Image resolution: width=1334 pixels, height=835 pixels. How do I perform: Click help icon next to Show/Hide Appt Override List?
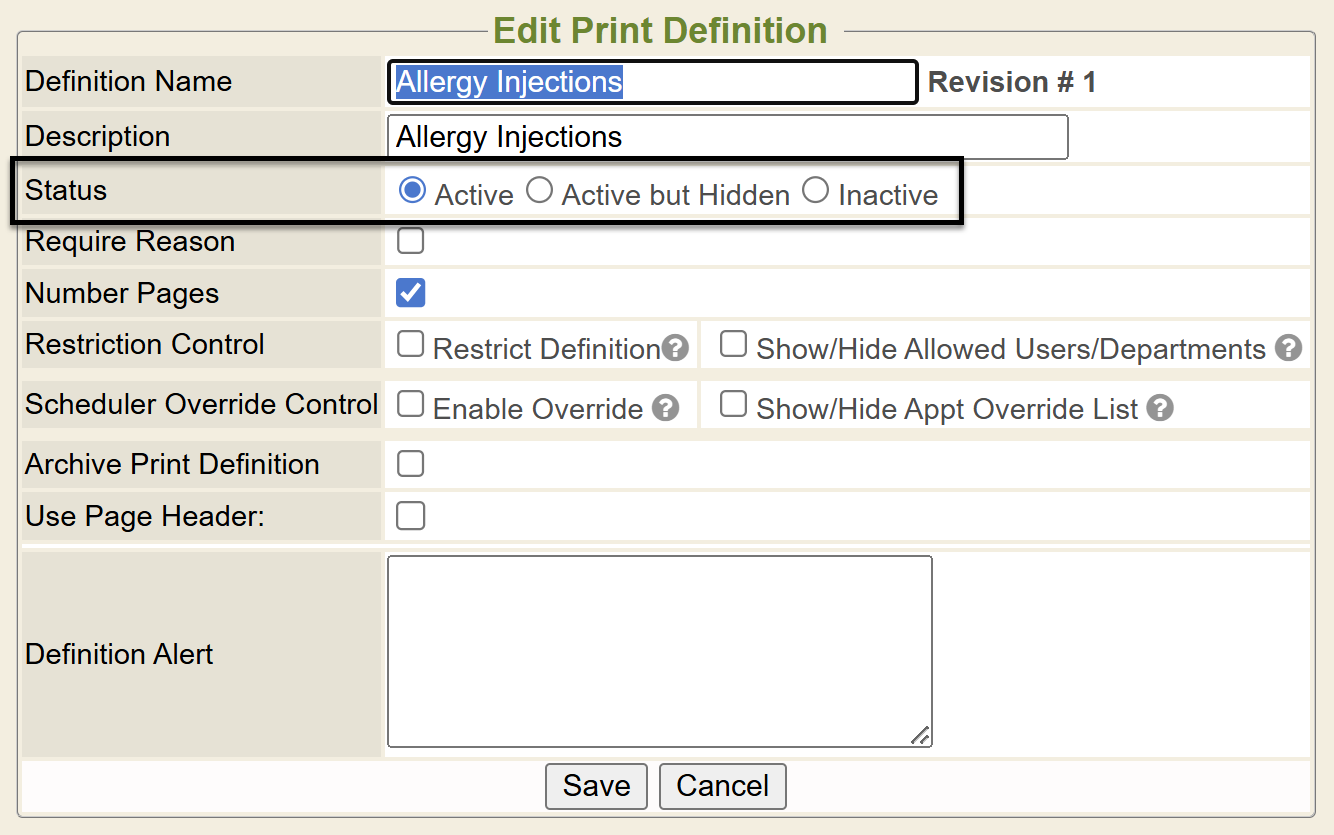1160,409
